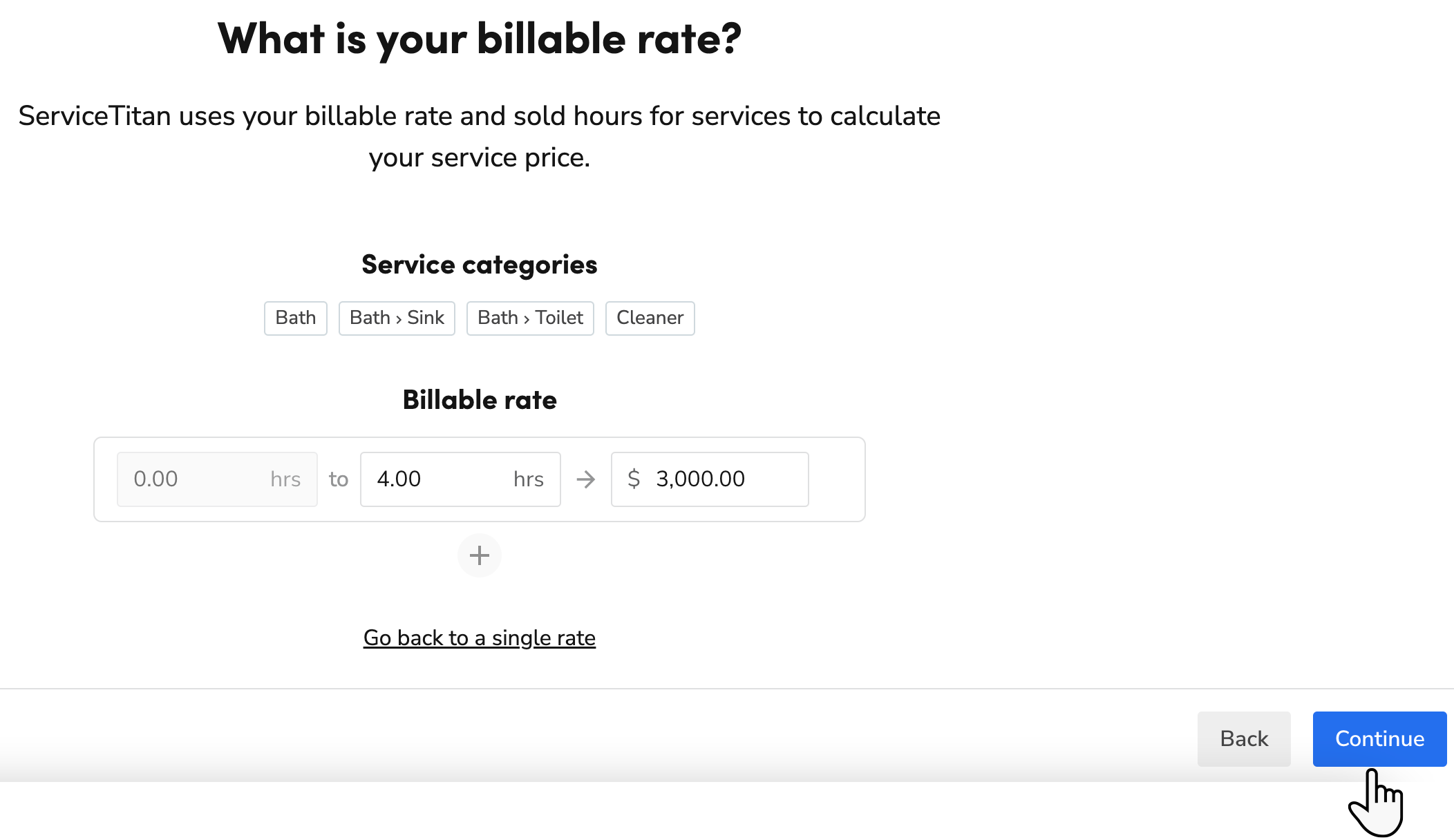Viewport: 1454px width, 840px height.
Task: Click the Billable rate section heading
Action: coord(479,399)
